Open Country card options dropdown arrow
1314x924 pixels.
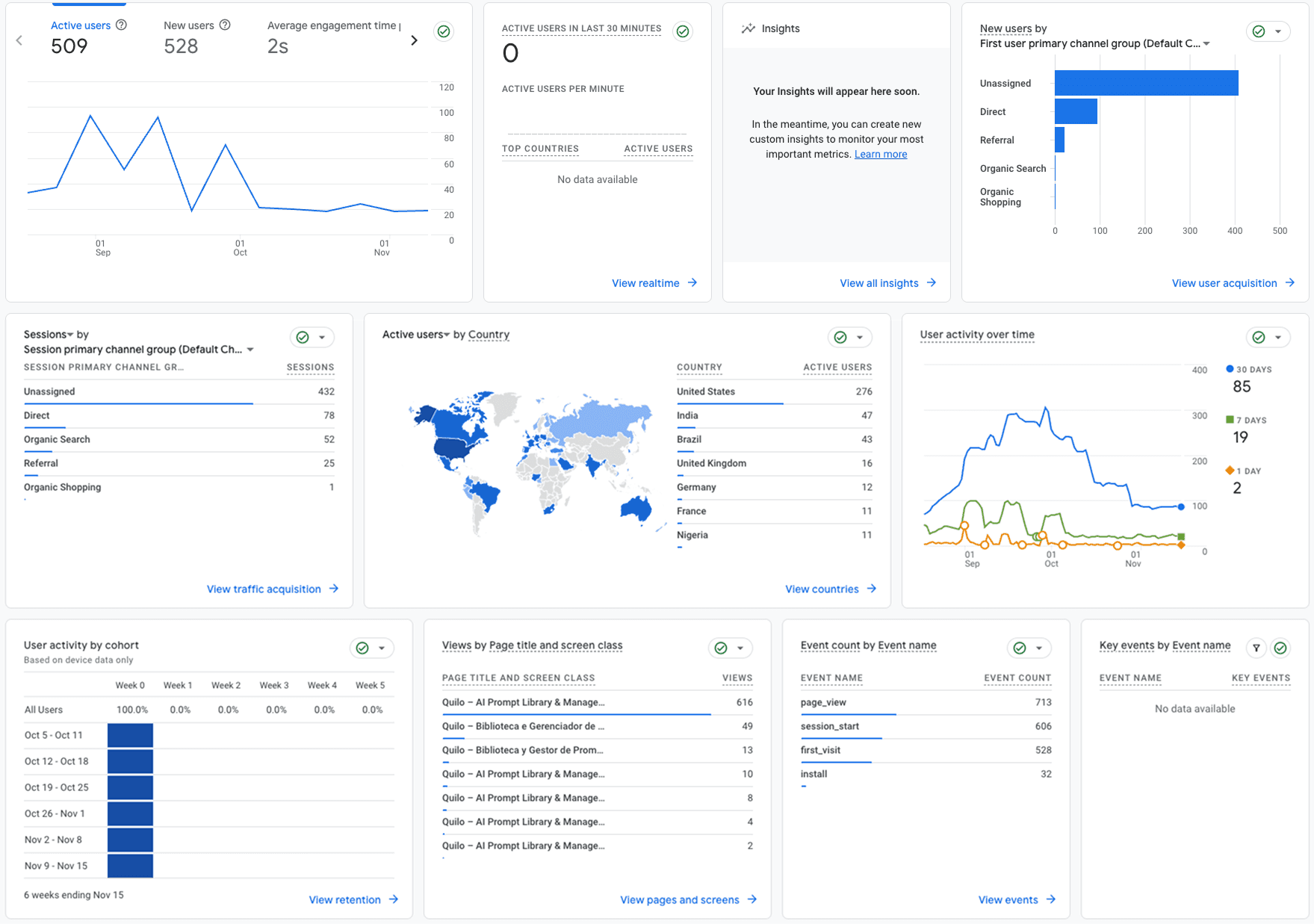click(x=860, y=338)
